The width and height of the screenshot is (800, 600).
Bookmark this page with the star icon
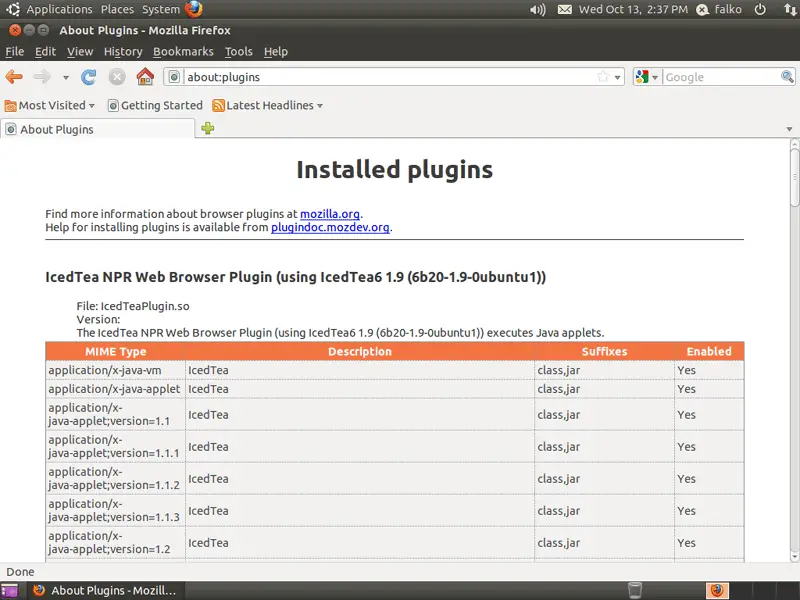(x=603, y=77)
